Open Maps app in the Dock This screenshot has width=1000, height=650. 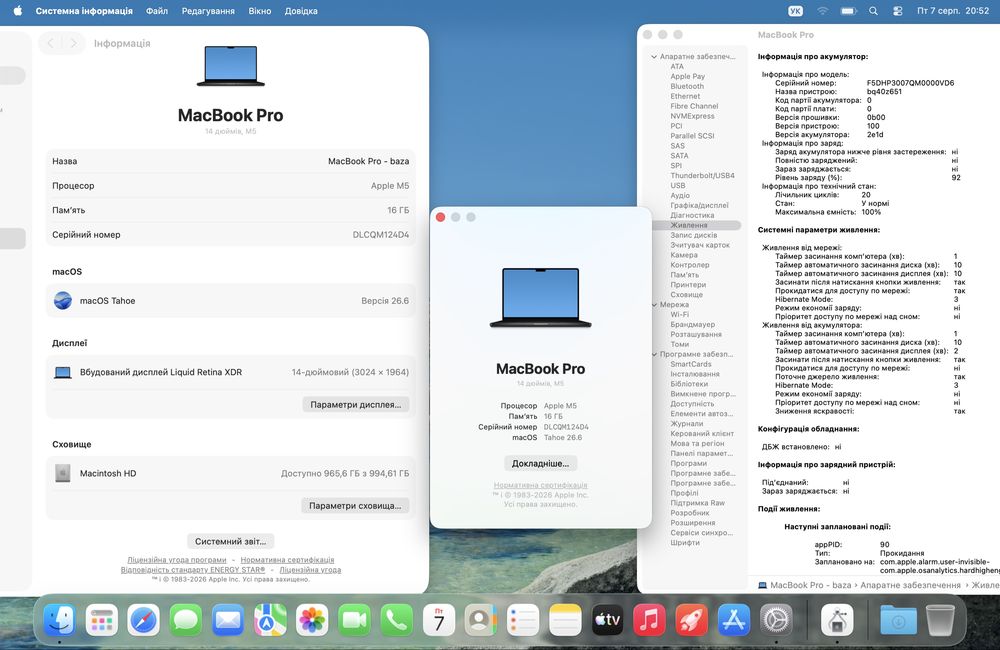coord(270,619)
